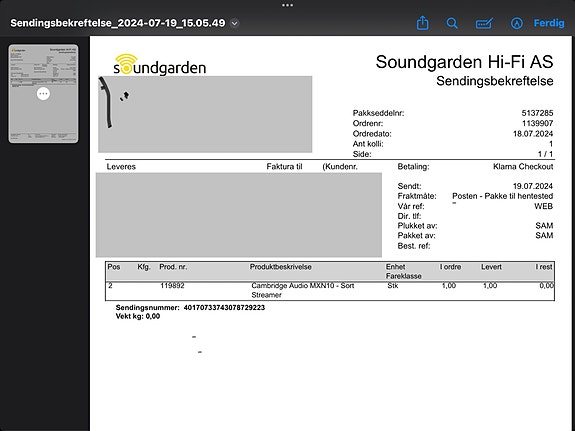
Task: Tap the grey redacted block under Leveres
Action: click(x=239, y=215)
